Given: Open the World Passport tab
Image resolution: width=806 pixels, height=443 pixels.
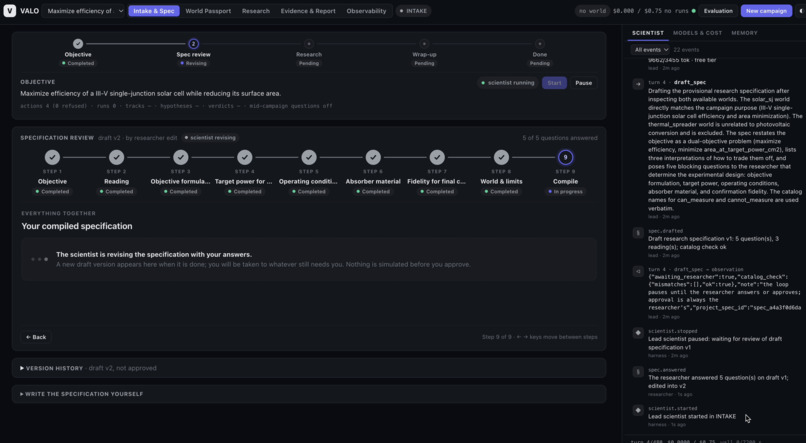Looking at the screenshot, I should point(208,11).
